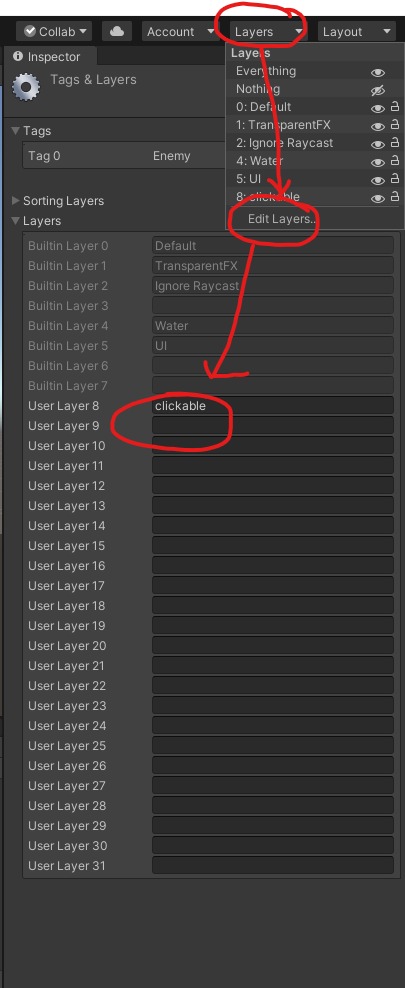Click the User Layer 9 name field

(273, 426)
